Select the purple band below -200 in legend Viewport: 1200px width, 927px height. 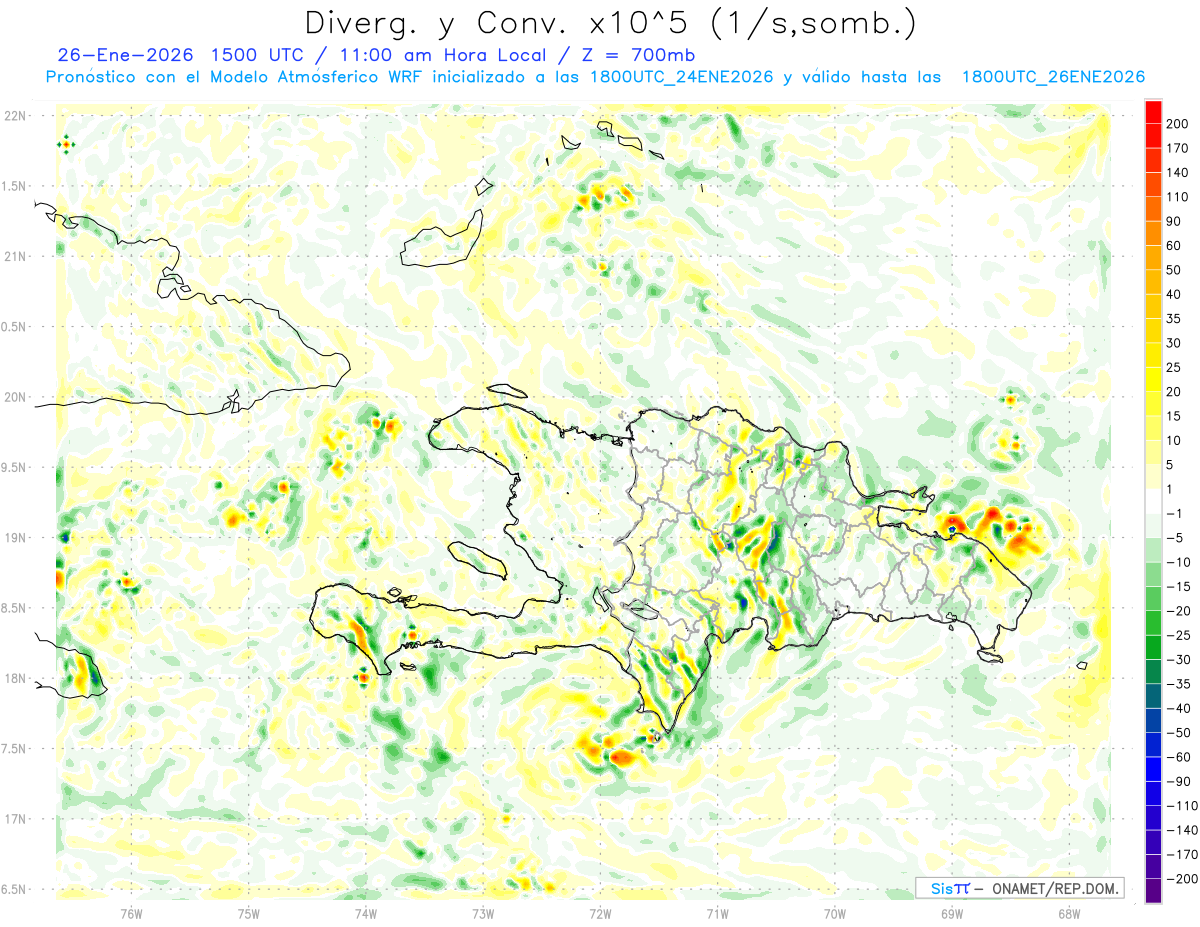pos(1153,890)
